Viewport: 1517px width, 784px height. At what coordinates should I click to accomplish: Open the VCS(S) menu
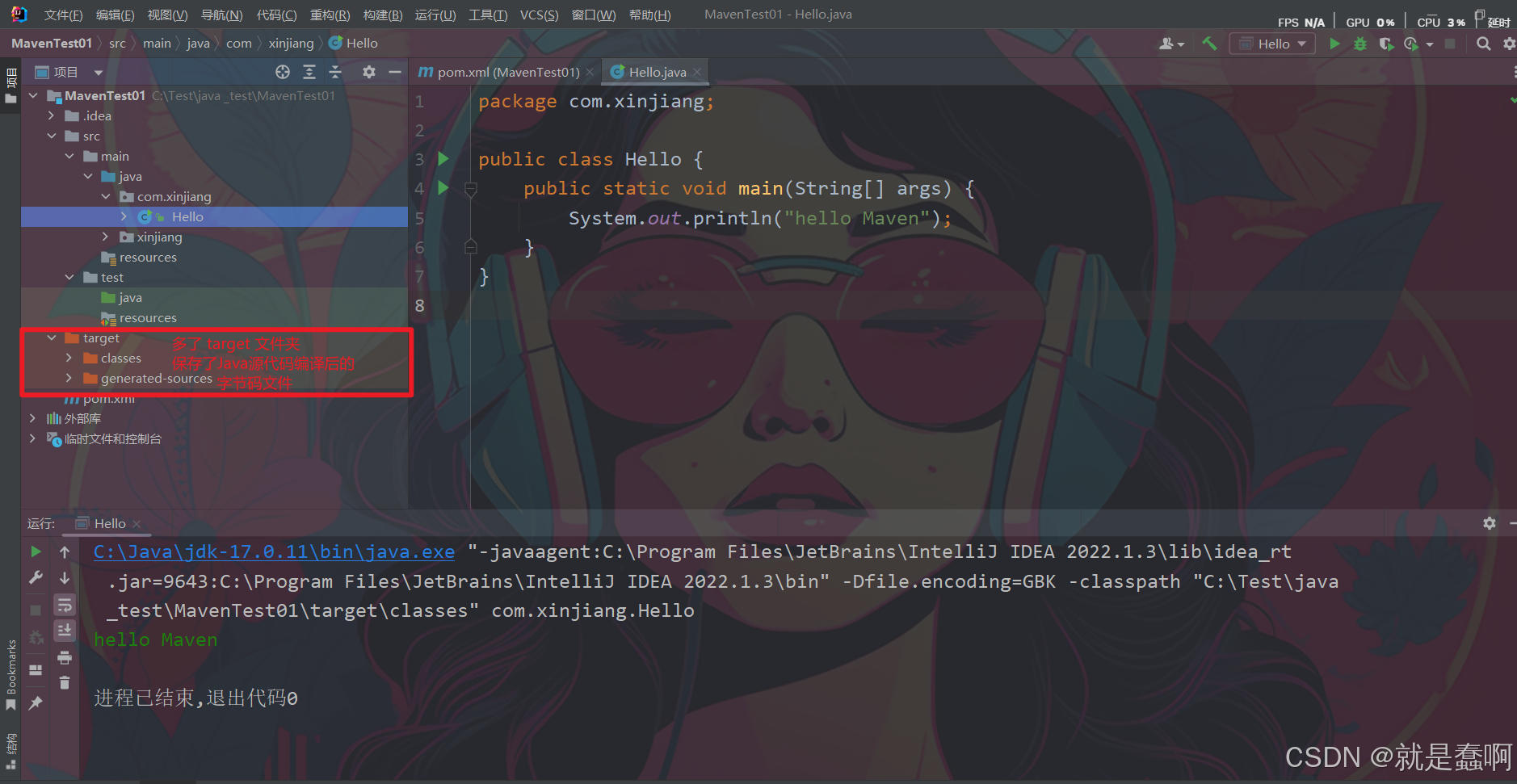(x=539, y=15)
